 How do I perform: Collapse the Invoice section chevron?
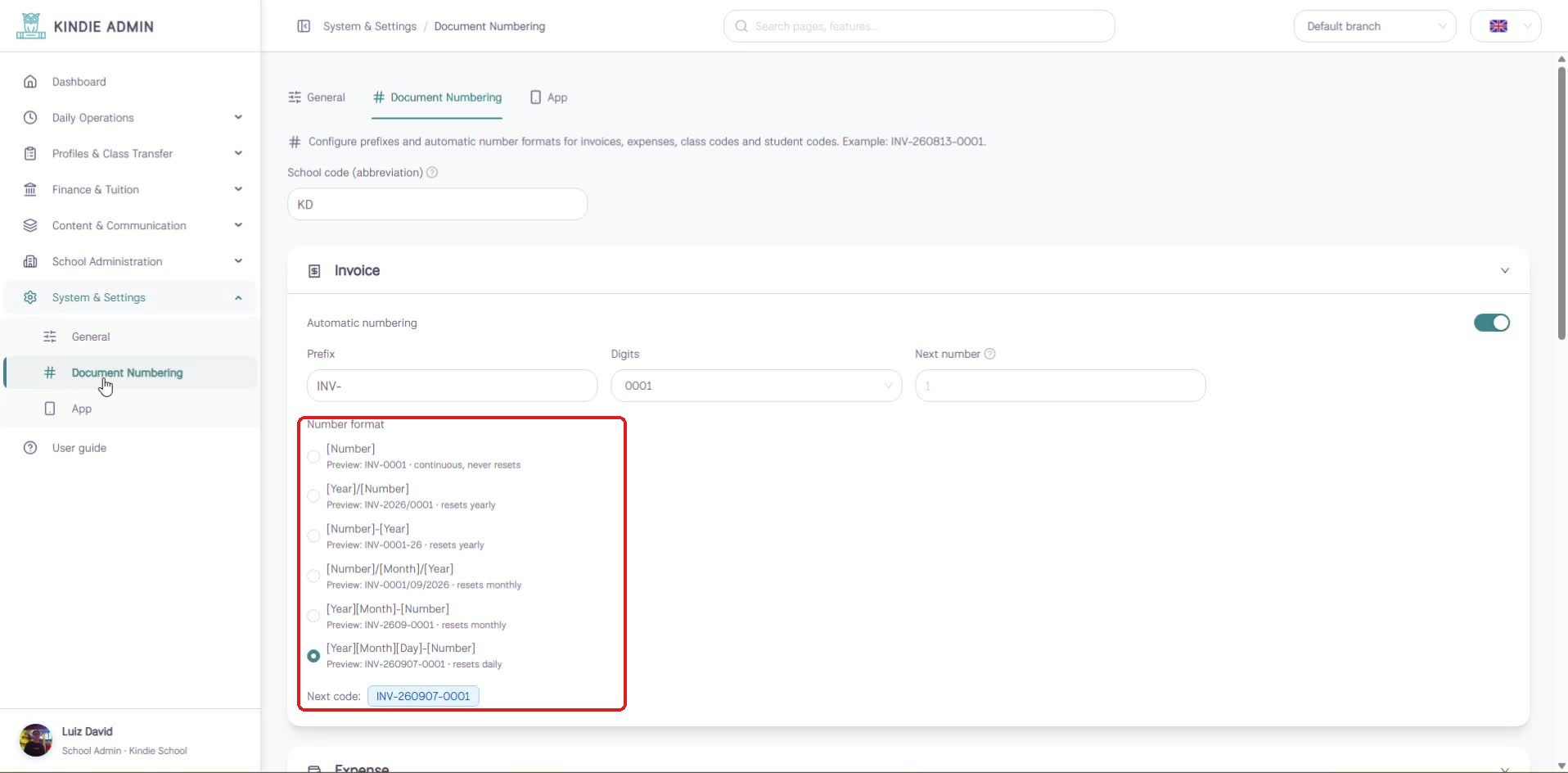[1504, 271]
